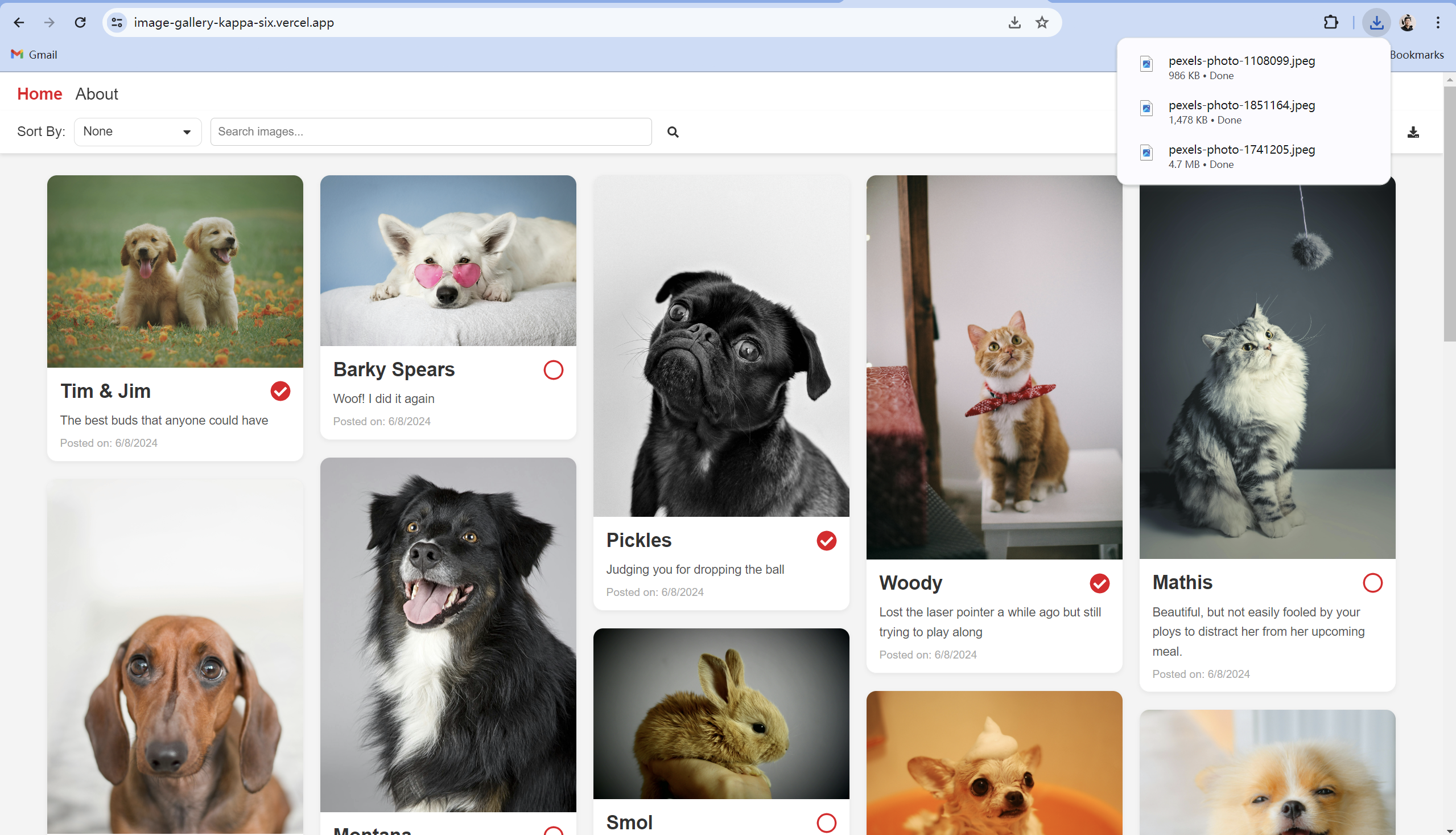Open the Sort By dropdown
Screen dimensions: 1456x835
[x=138, y=132]
